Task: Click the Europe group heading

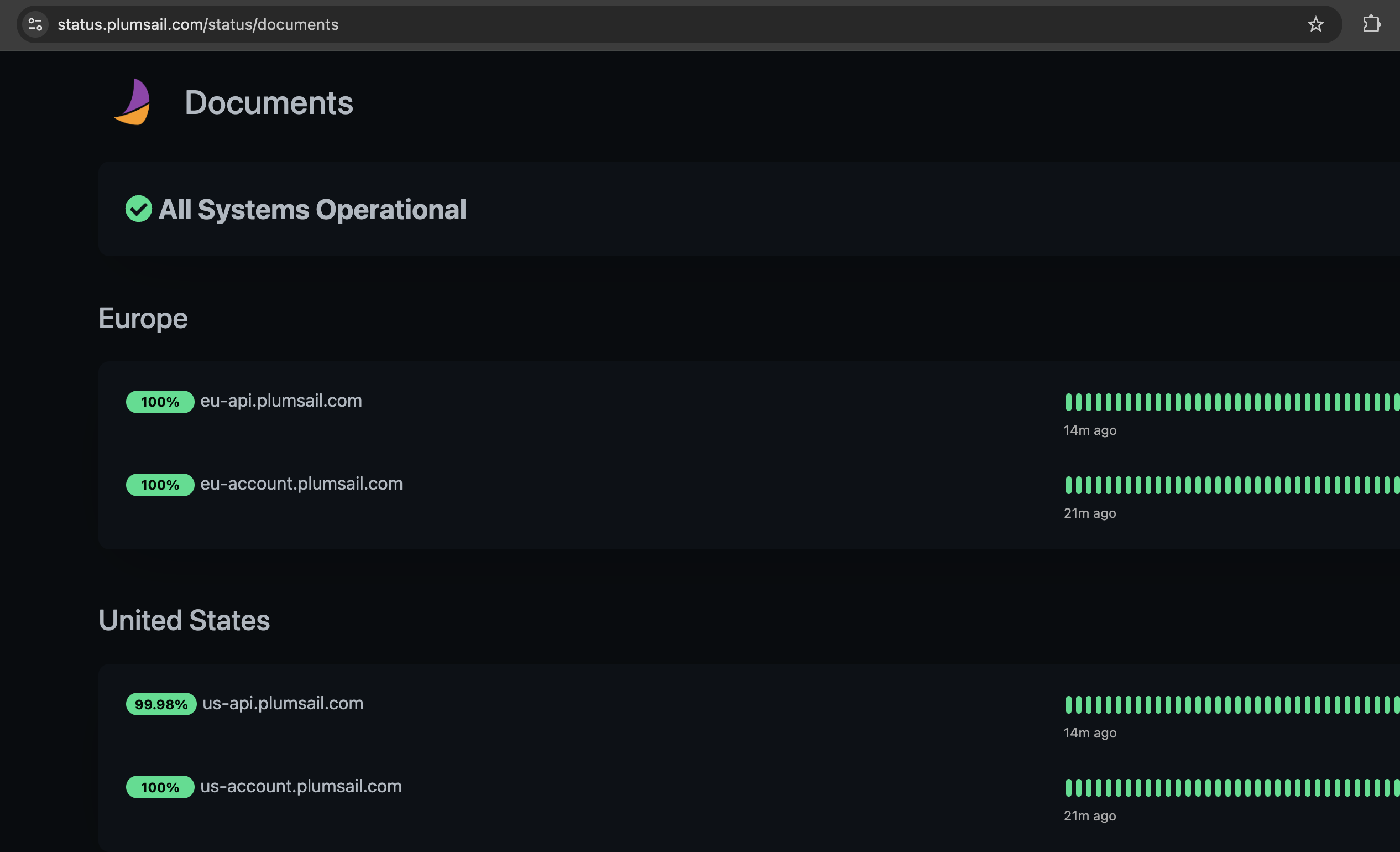Action: 143,318
